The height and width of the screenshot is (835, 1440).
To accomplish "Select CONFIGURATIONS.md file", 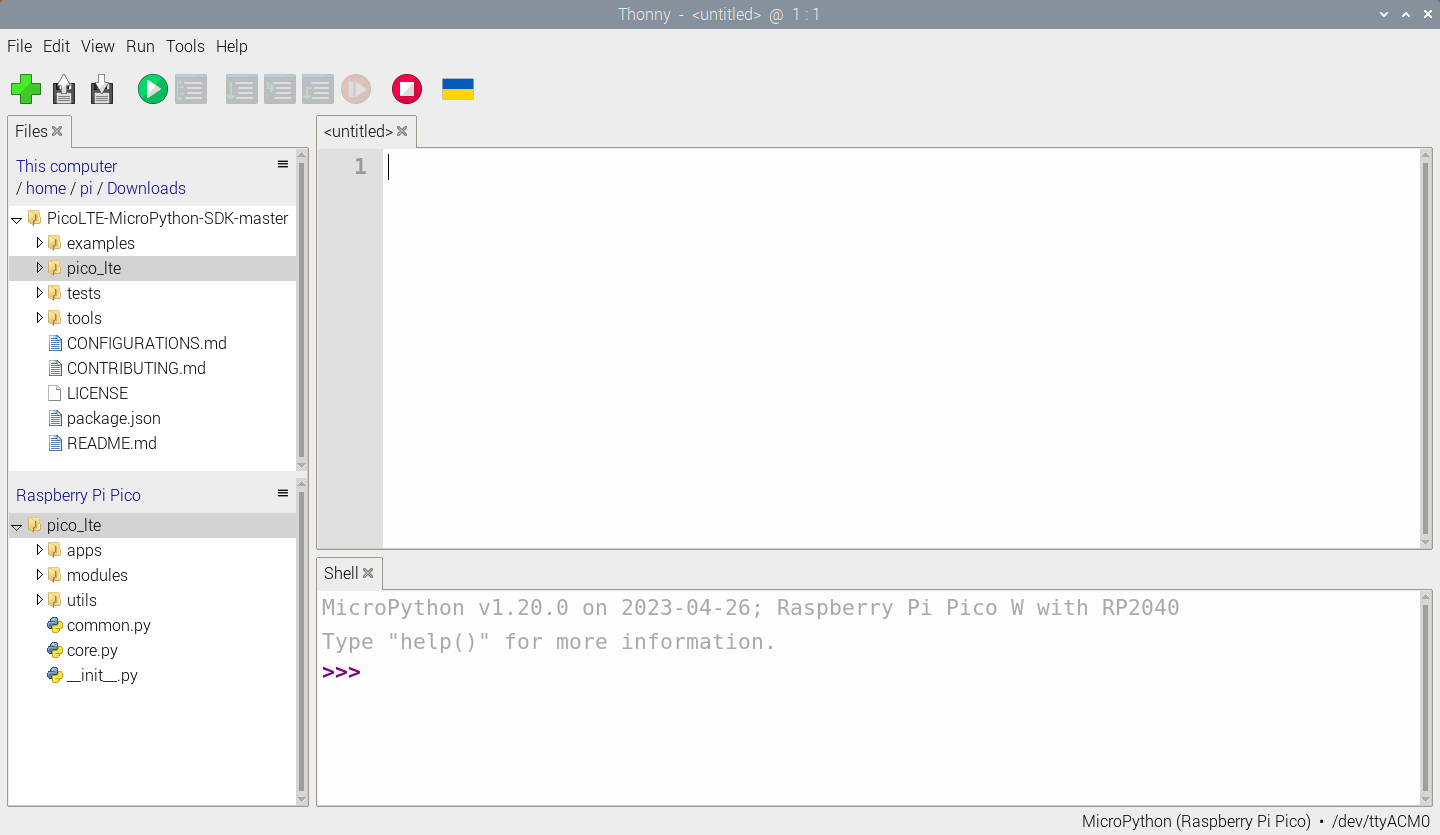I will tap(146, 343).
